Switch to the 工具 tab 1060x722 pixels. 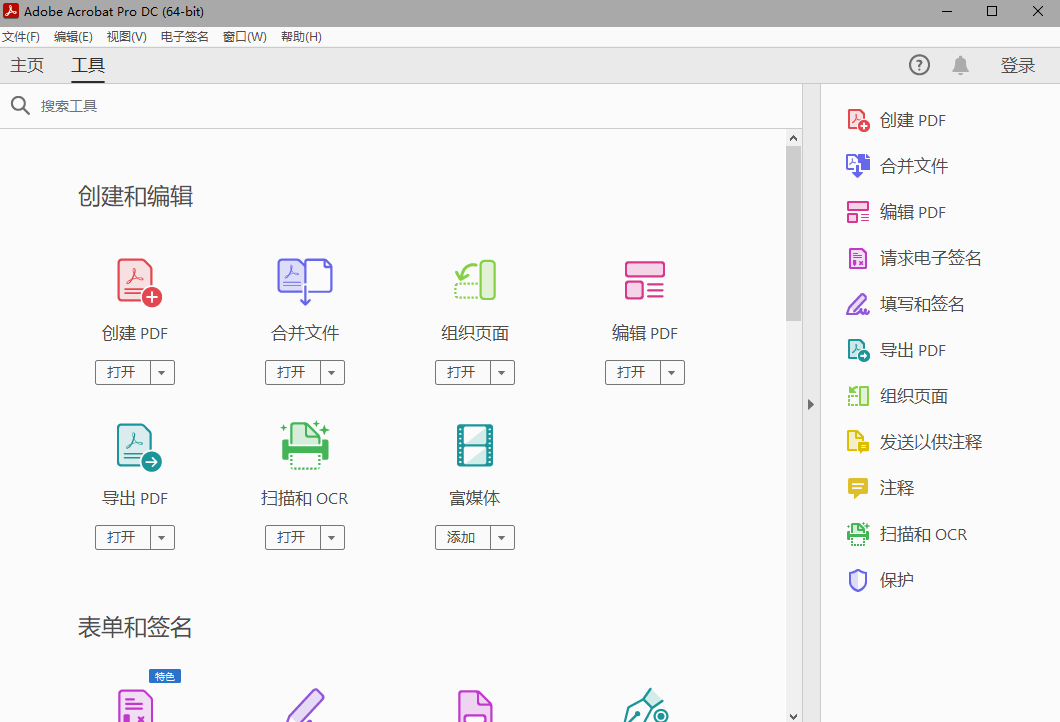point(88,65)
